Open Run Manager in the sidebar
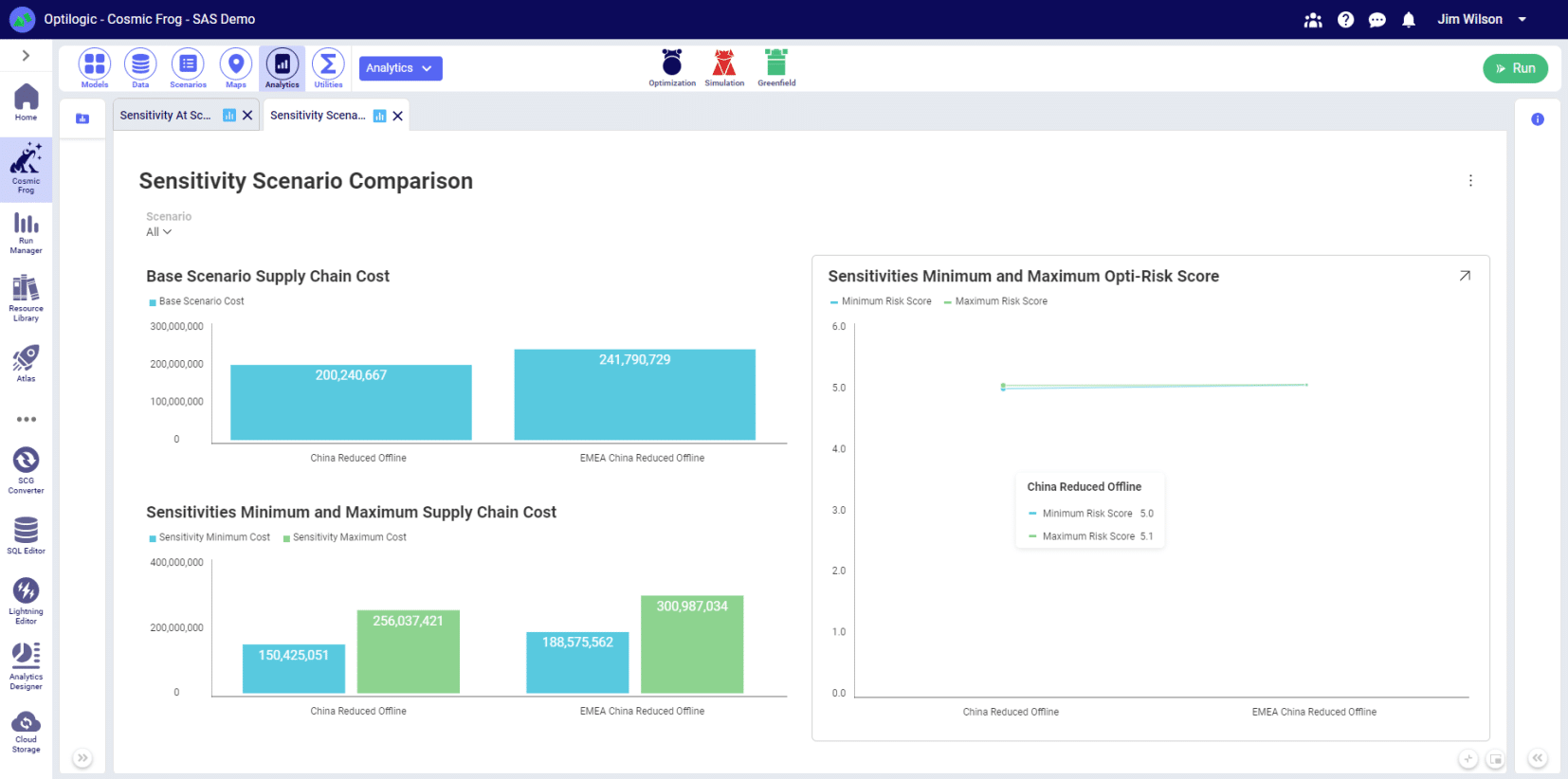Viewport: 1568px width, 779px height. click(26, 233)
